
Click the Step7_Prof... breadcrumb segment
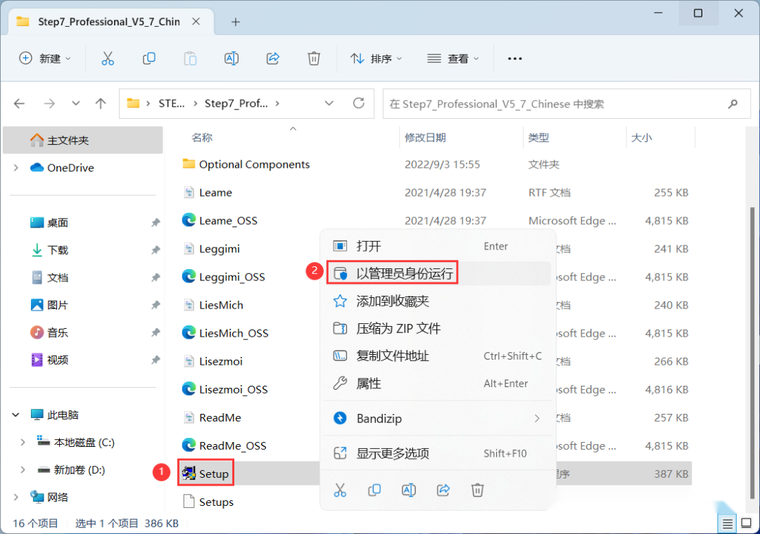(236, 103)
